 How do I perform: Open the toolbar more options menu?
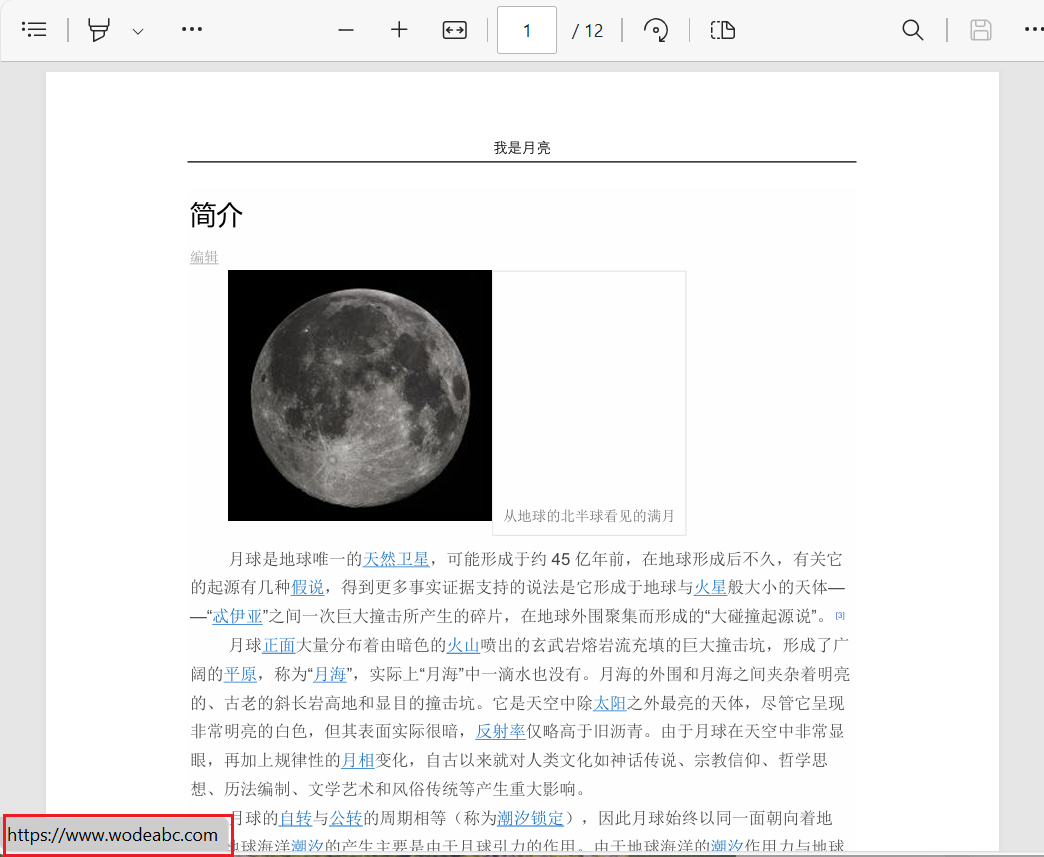(x=192, y=30)
